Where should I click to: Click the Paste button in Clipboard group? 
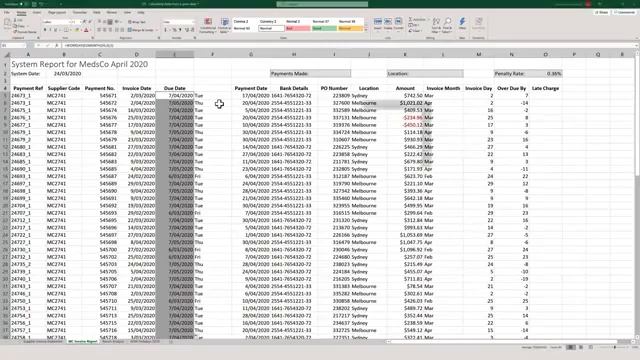click(7, 25)
